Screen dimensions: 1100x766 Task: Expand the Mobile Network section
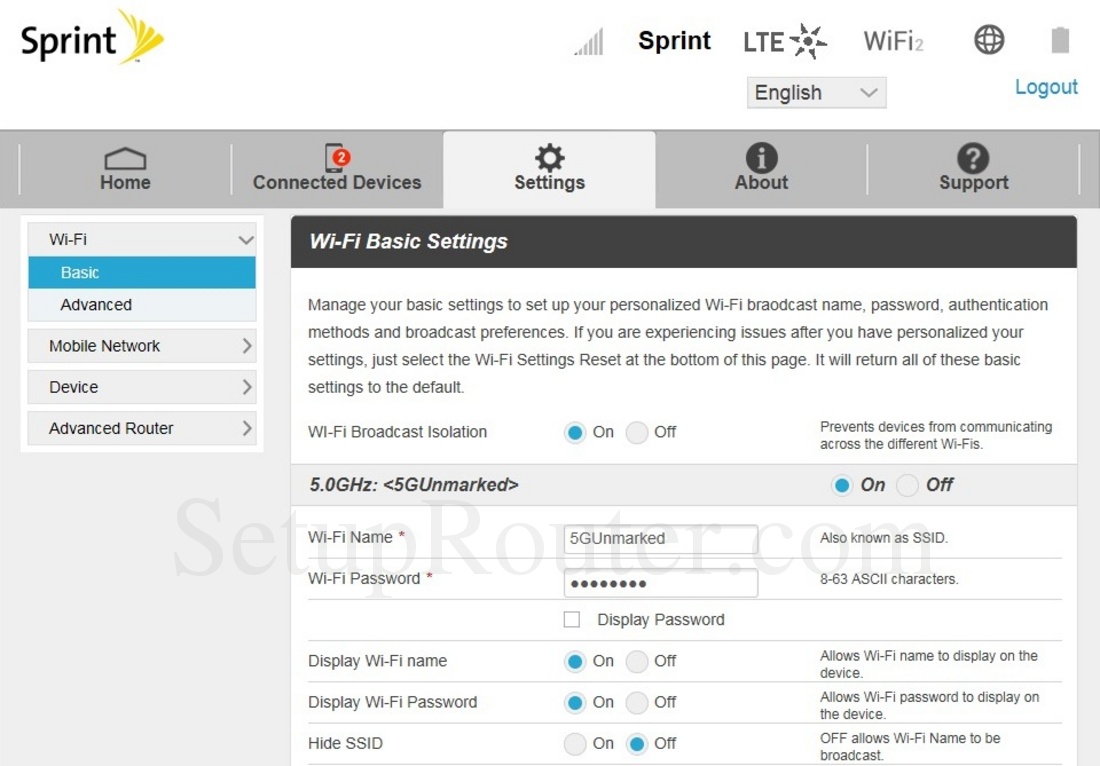[x=142, y=346]
